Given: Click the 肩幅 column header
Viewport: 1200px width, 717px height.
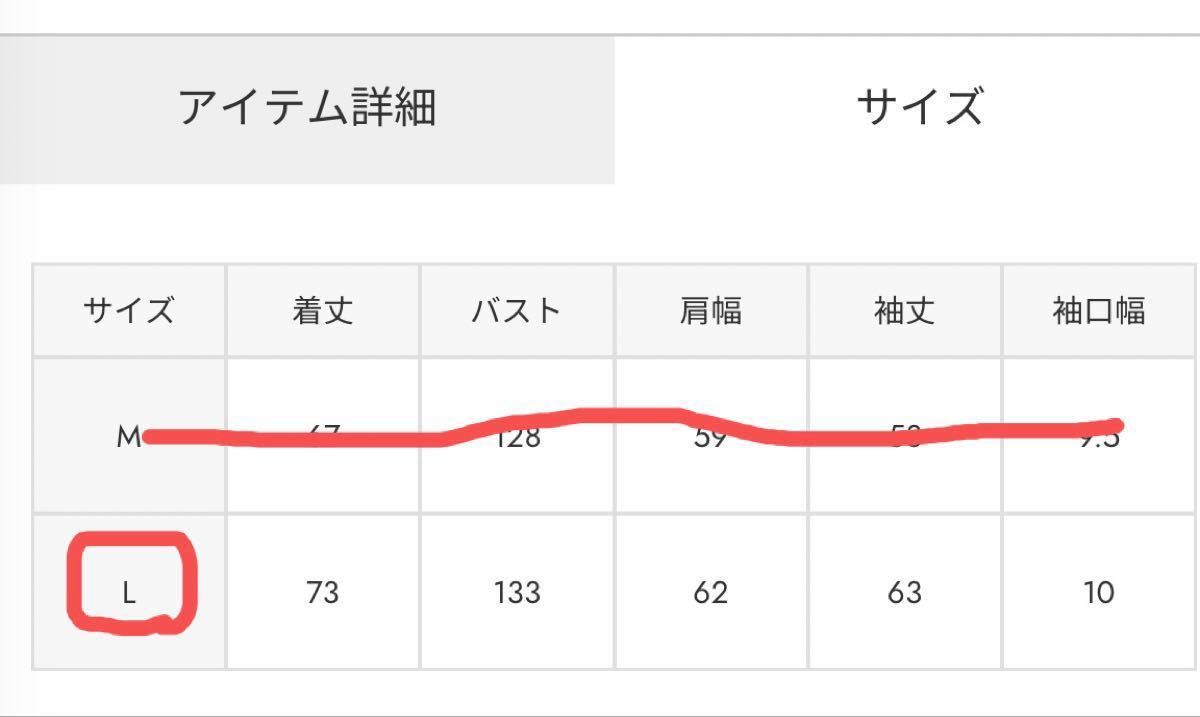Looking at the screenshot, I should tap(711, 311).
